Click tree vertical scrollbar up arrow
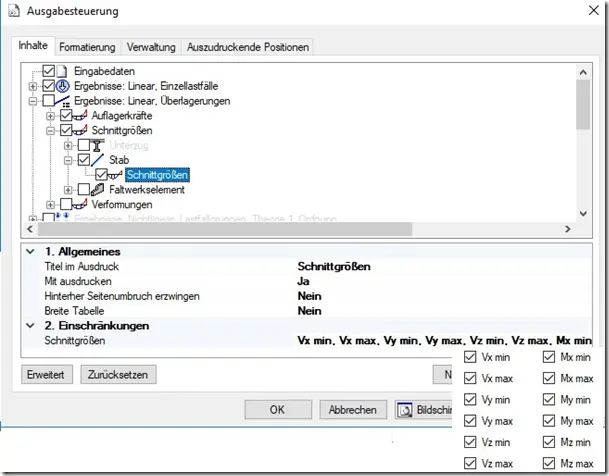609x476 pixels. coord(583,72)
